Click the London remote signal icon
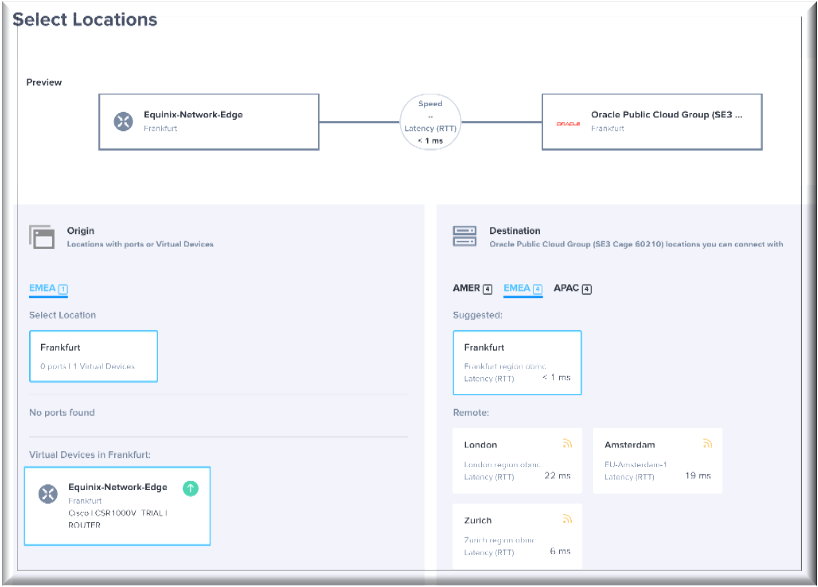 click(x=566, y=443)
